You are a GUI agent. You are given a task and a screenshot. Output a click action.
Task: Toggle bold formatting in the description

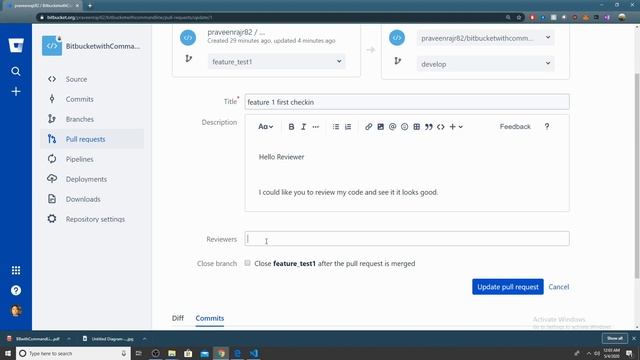(x=291, y=127)
